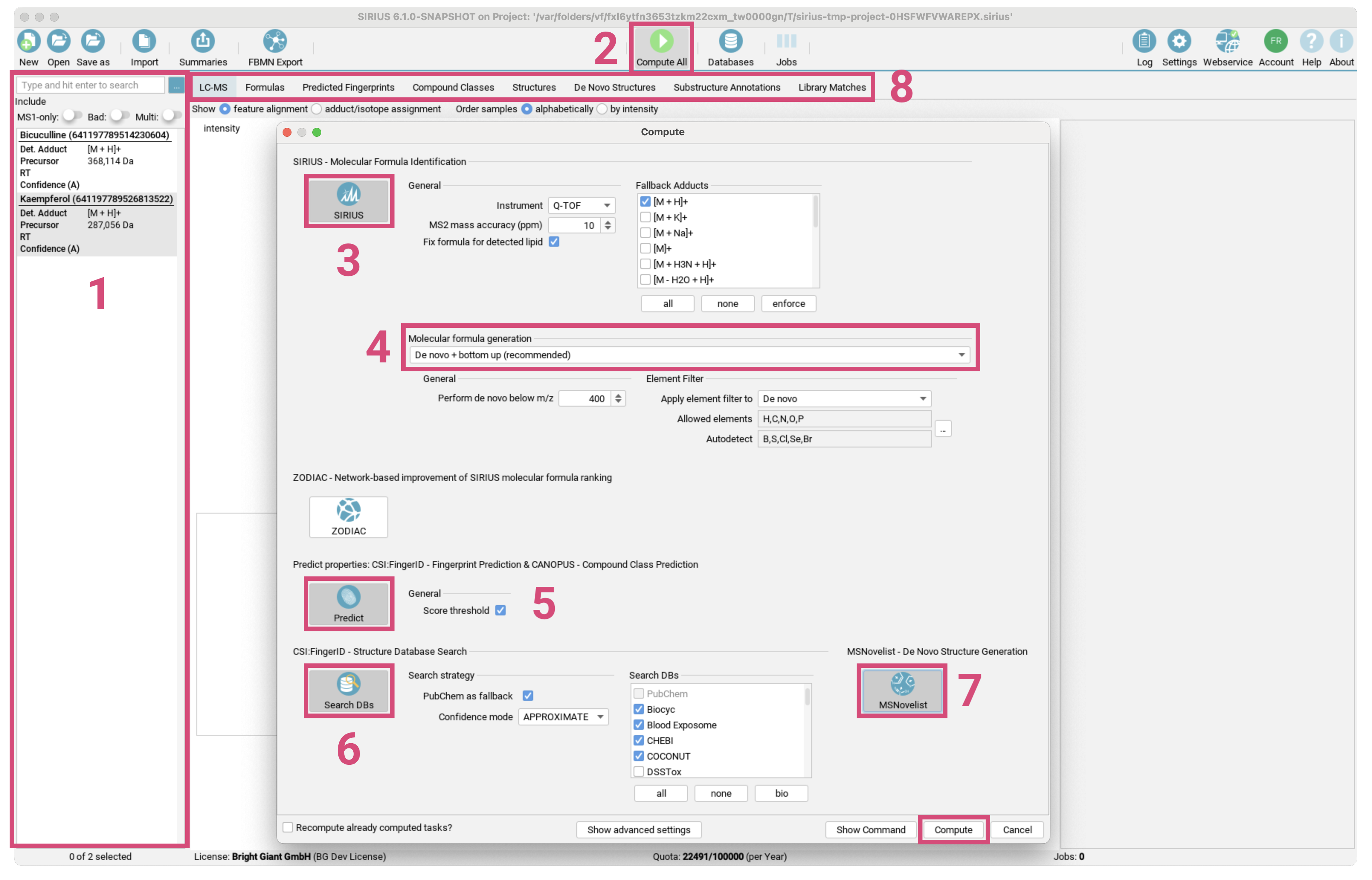
Task: Switch to the Formulas tab
Action: (265, 87)
